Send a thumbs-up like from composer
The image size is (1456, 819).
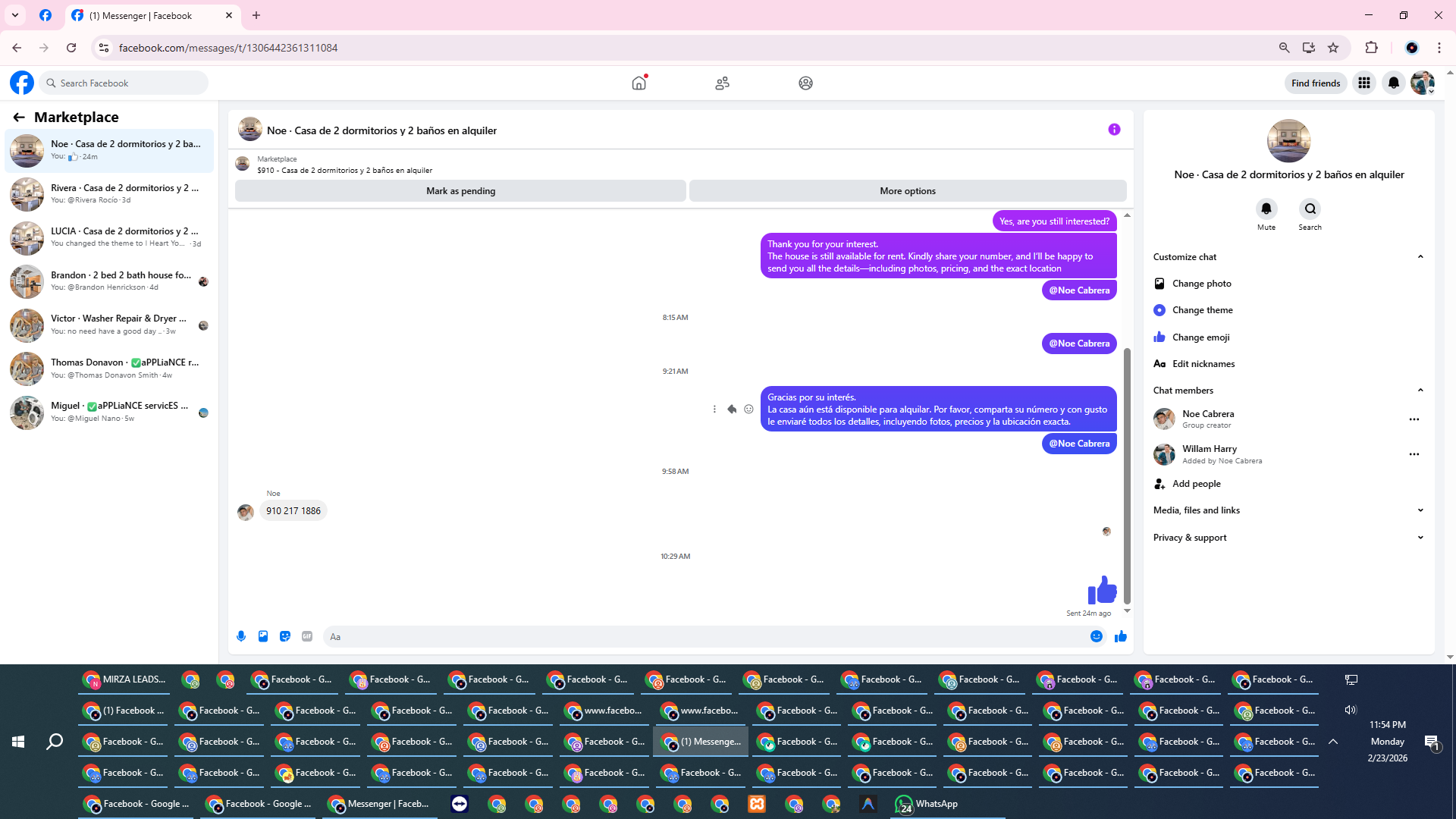tap(1121, 636)
